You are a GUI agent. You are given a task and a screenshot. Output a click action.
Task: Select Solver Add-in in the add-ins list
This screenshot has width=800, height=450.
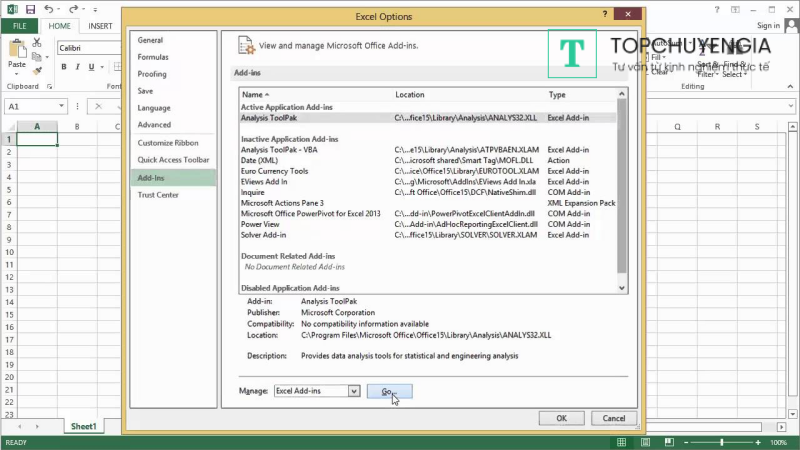(x=264, y=235)
